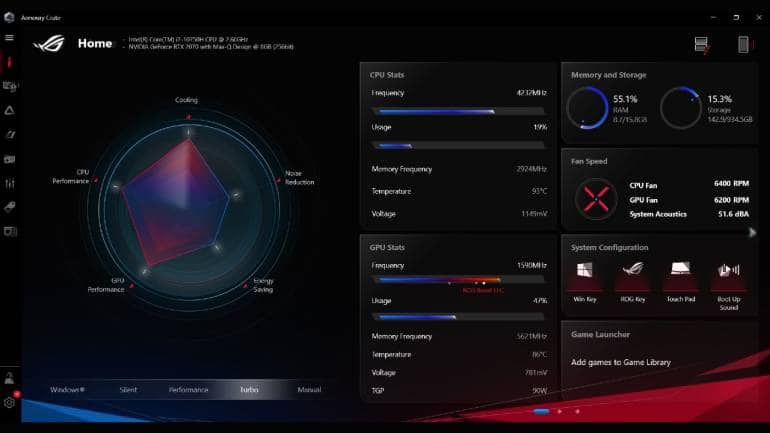770x433 pixels.
Task: Click the Settings gear icon at bottom left
Action: tap(10, 402)
